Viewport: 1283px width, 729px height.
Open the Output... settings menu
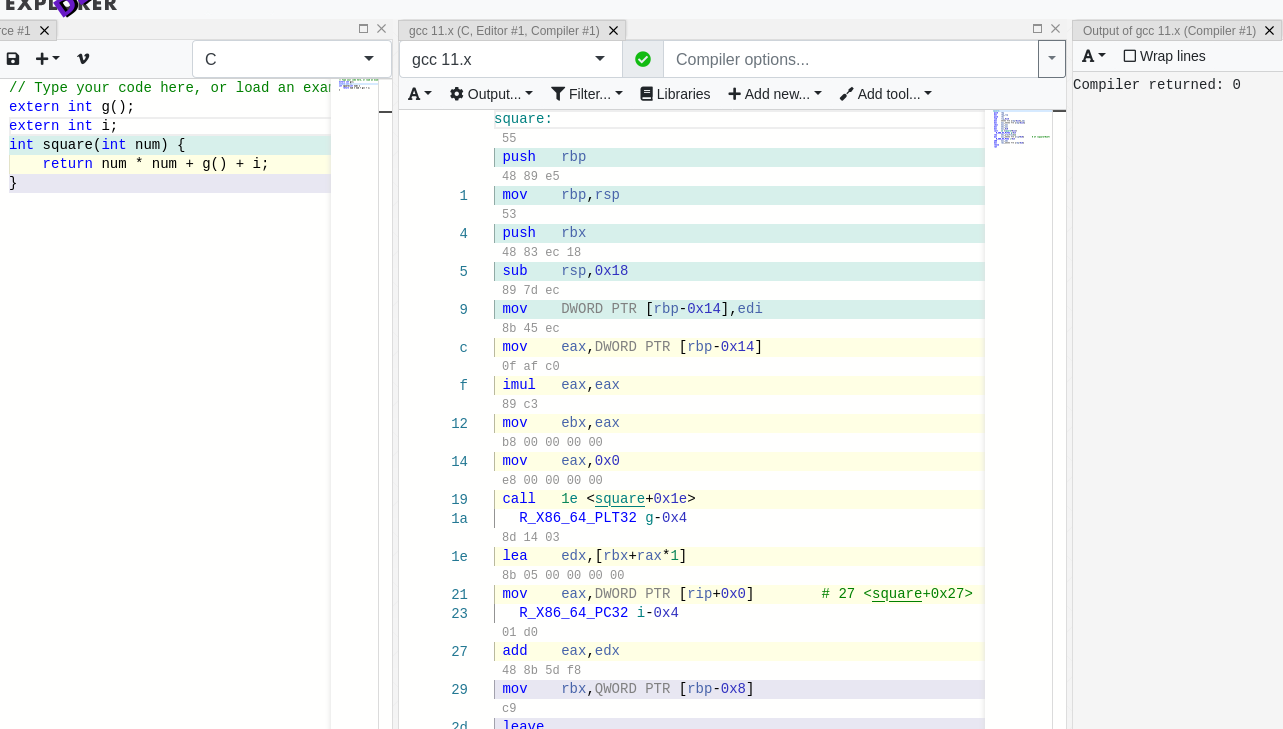click(x=491, y=94)
